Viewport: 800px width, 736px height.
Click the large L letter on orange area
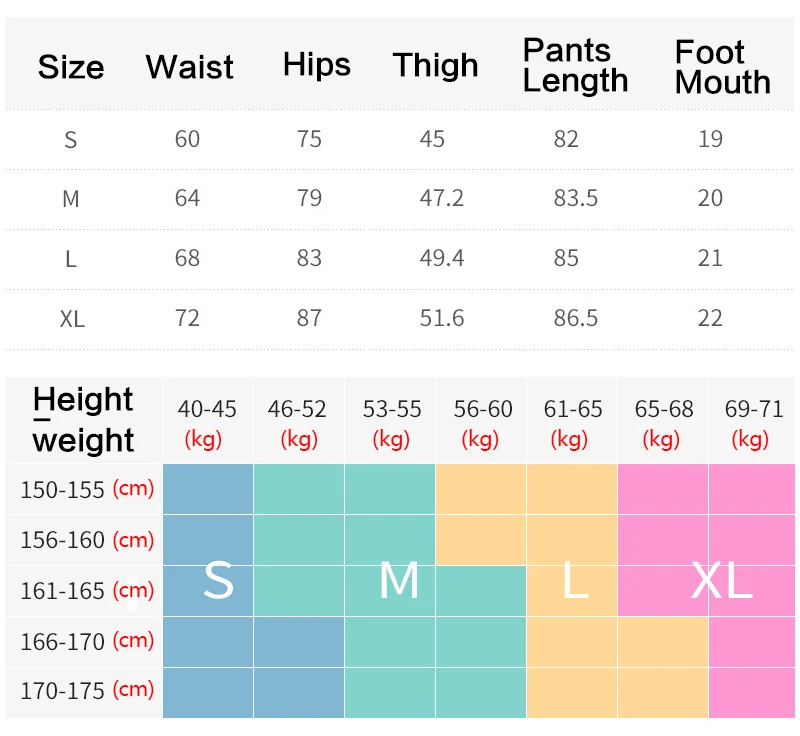[x=574, y=581]
